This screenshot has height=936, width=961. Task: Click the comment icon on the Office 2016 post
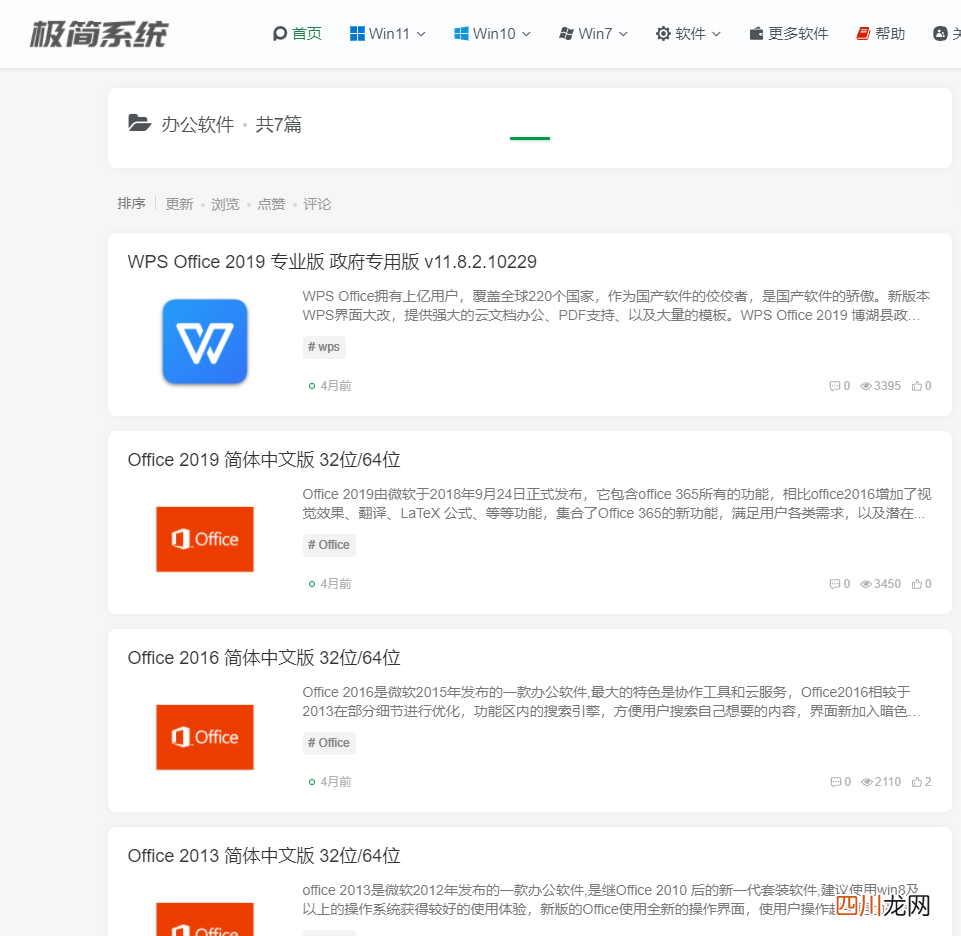[x=835, y=782]
